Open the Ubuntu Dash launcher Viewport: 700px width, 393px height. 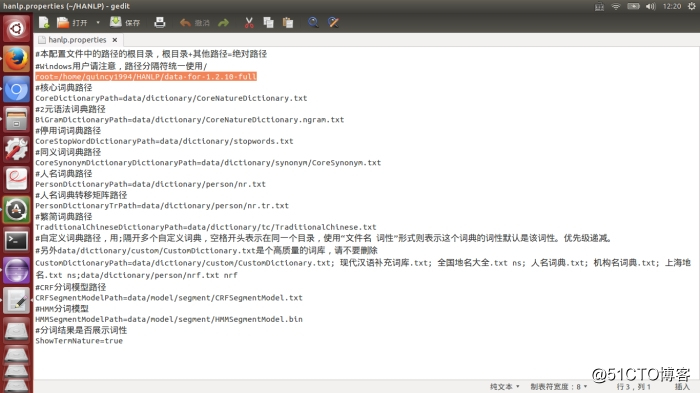tap(17, 29)
